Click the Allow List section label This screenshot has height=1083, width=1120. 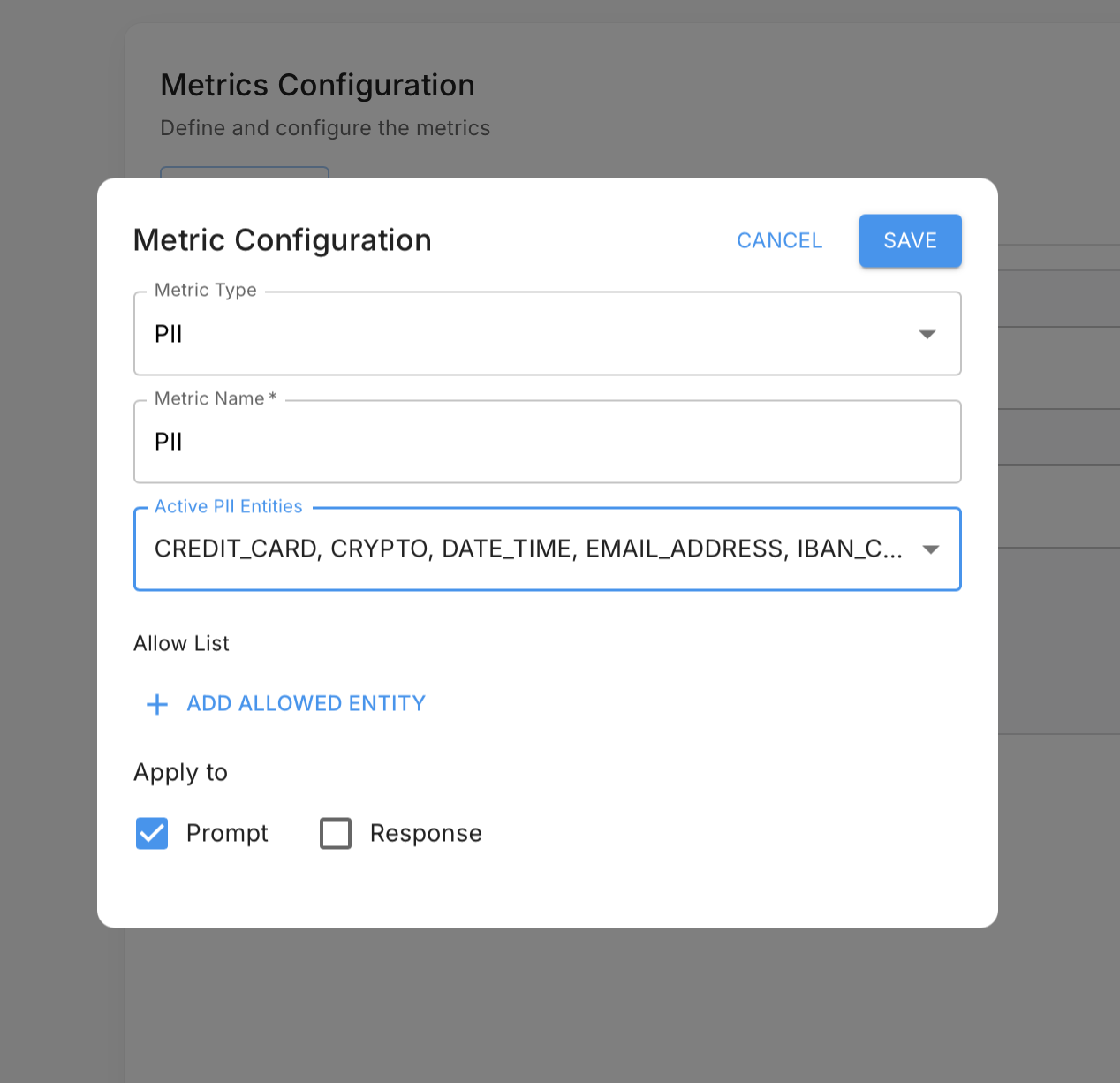click(x=181, y=643)
